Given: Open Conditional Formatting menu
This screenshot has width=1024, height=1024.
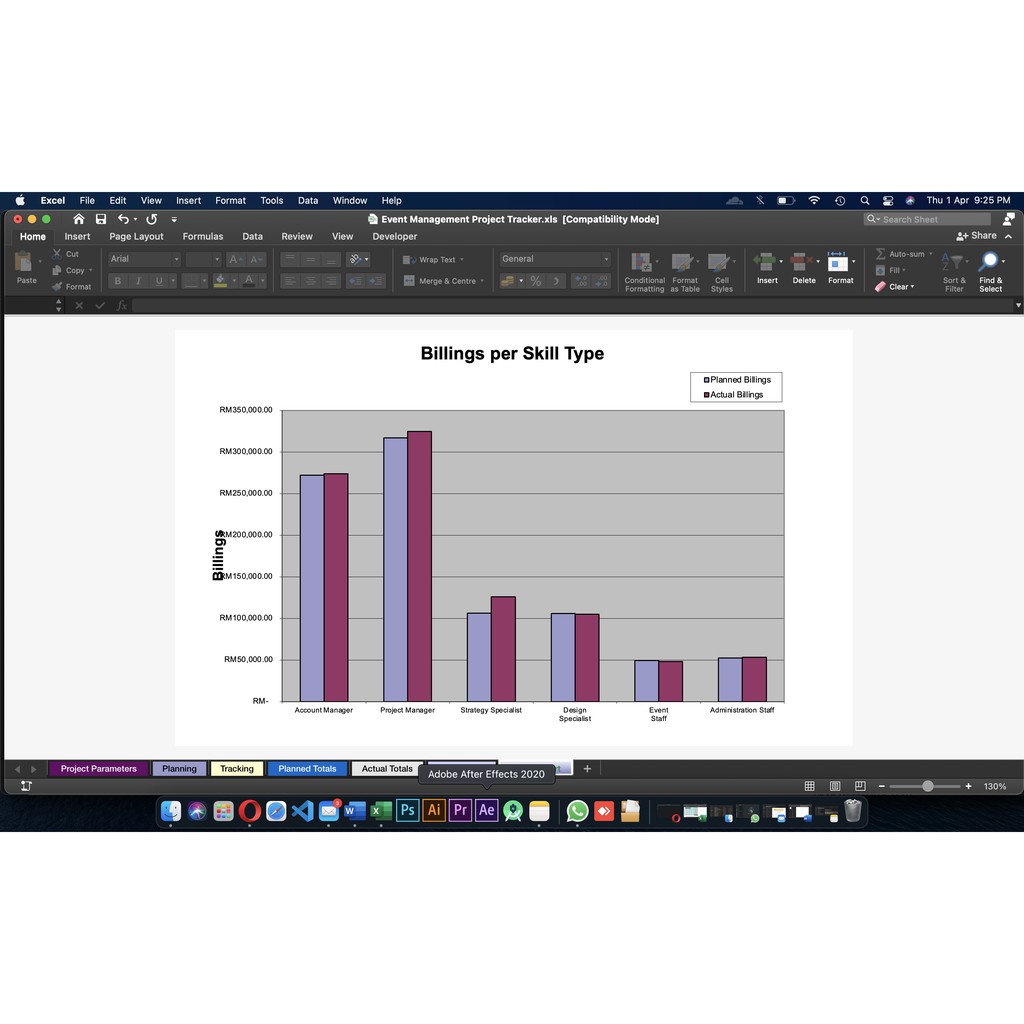Looking at the screenshot, I should 645,272.
